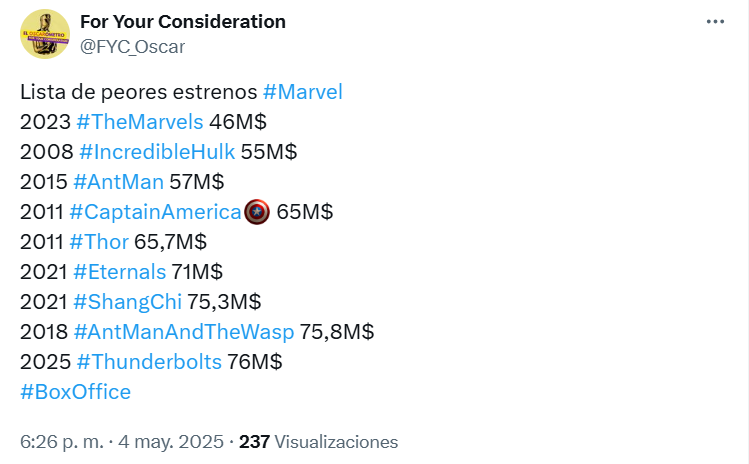Click the #IncredibleHulk hashtag
The image size is (749, 464).
point(157,152)
